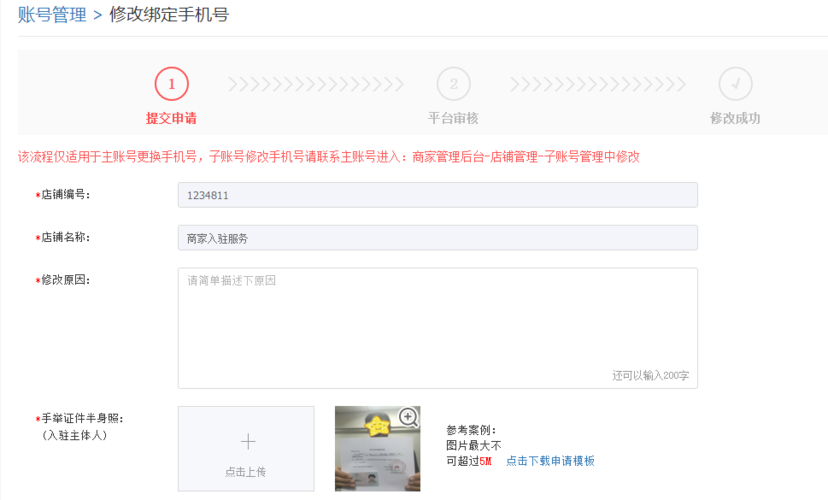
Task: Open the 账号管理 breadcrumb link
Action: 52,14
